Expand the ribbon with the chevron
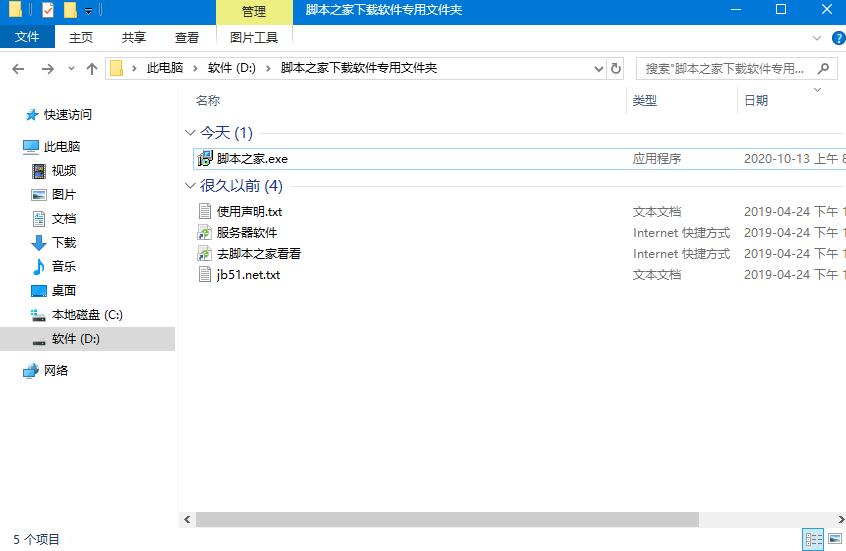This screenshot has height=551, width=846. coord(817,38)
